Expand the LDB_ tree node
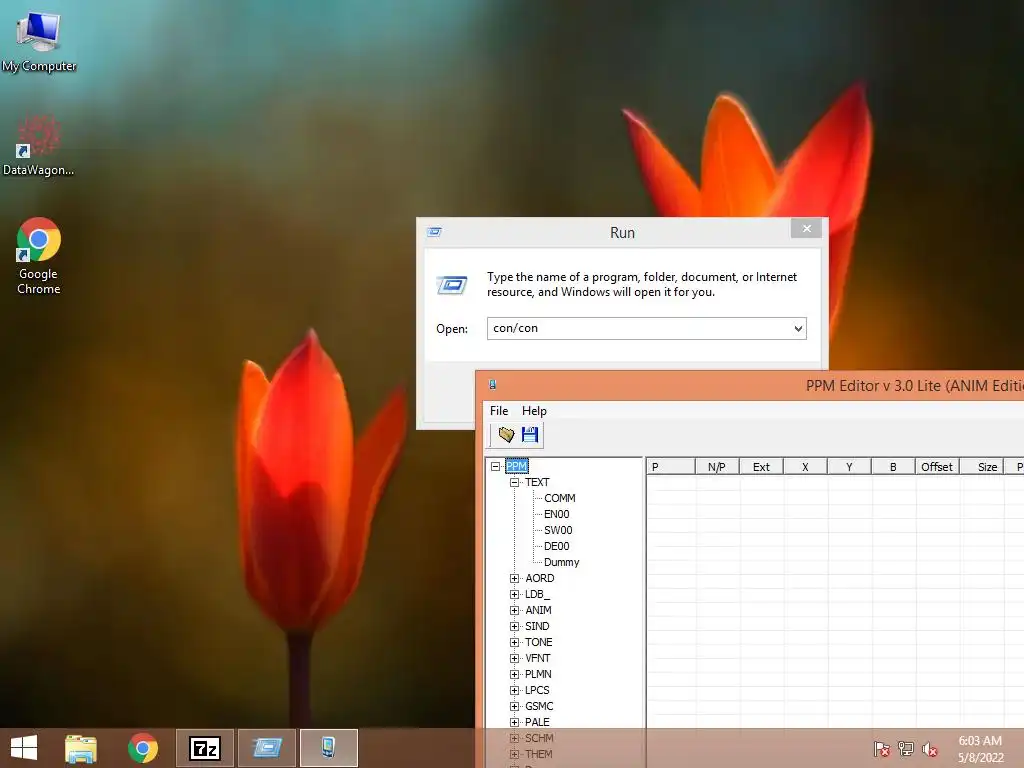 pos(515,594)
